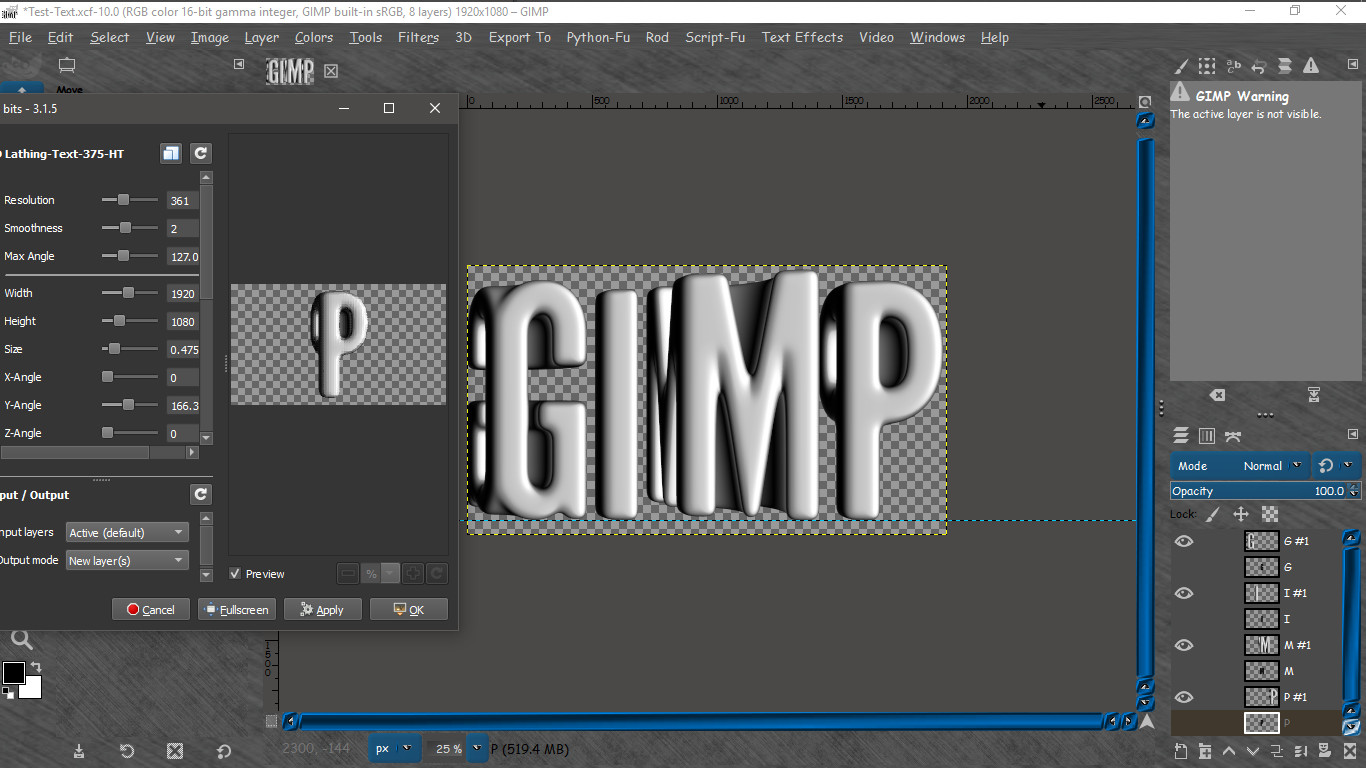This screenshot has width=1366, height=768.
Task: Click the zoom-to-fit canvas corner icon
Action: click(1146, 102)
